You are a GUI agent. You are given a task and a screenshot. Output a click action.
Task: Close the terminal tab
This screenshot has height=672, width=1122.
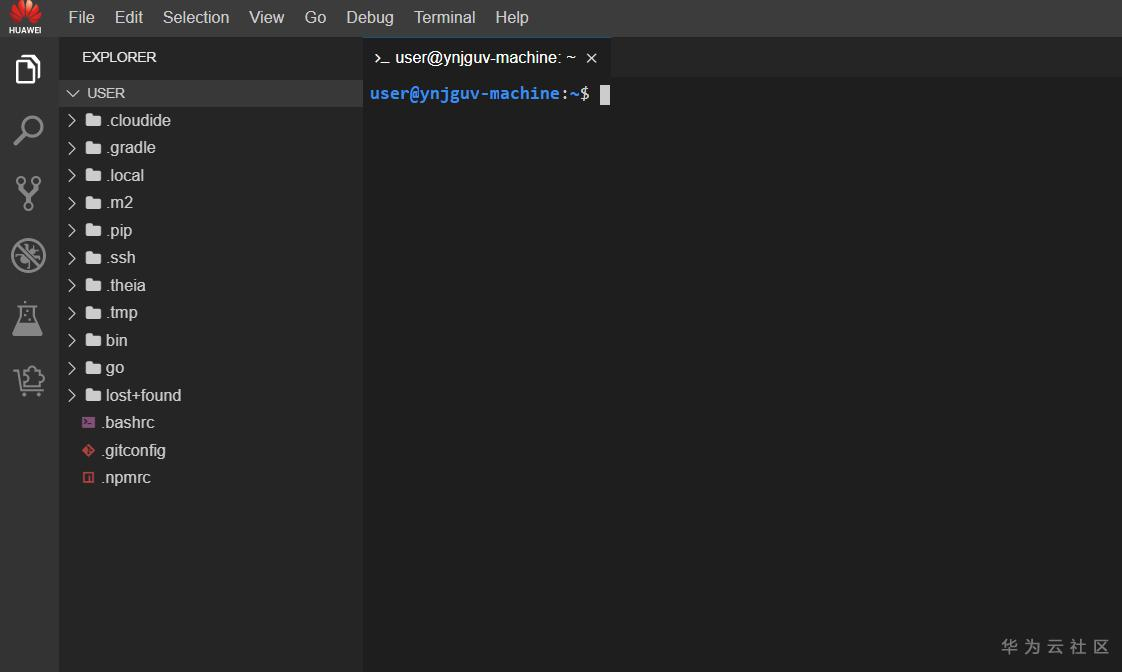[x=592, y=58]
